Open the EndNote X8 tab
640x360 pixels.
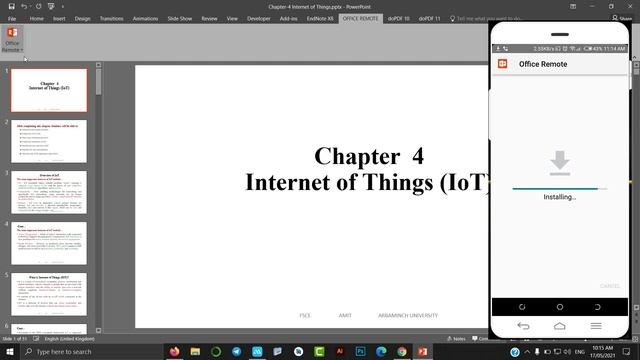tap(320, 19)
